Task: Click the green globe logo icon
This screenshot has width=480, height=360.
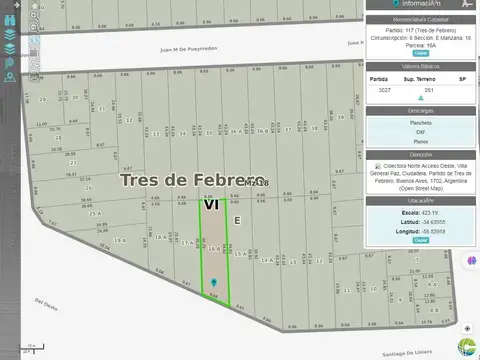Action: point(467,347)
